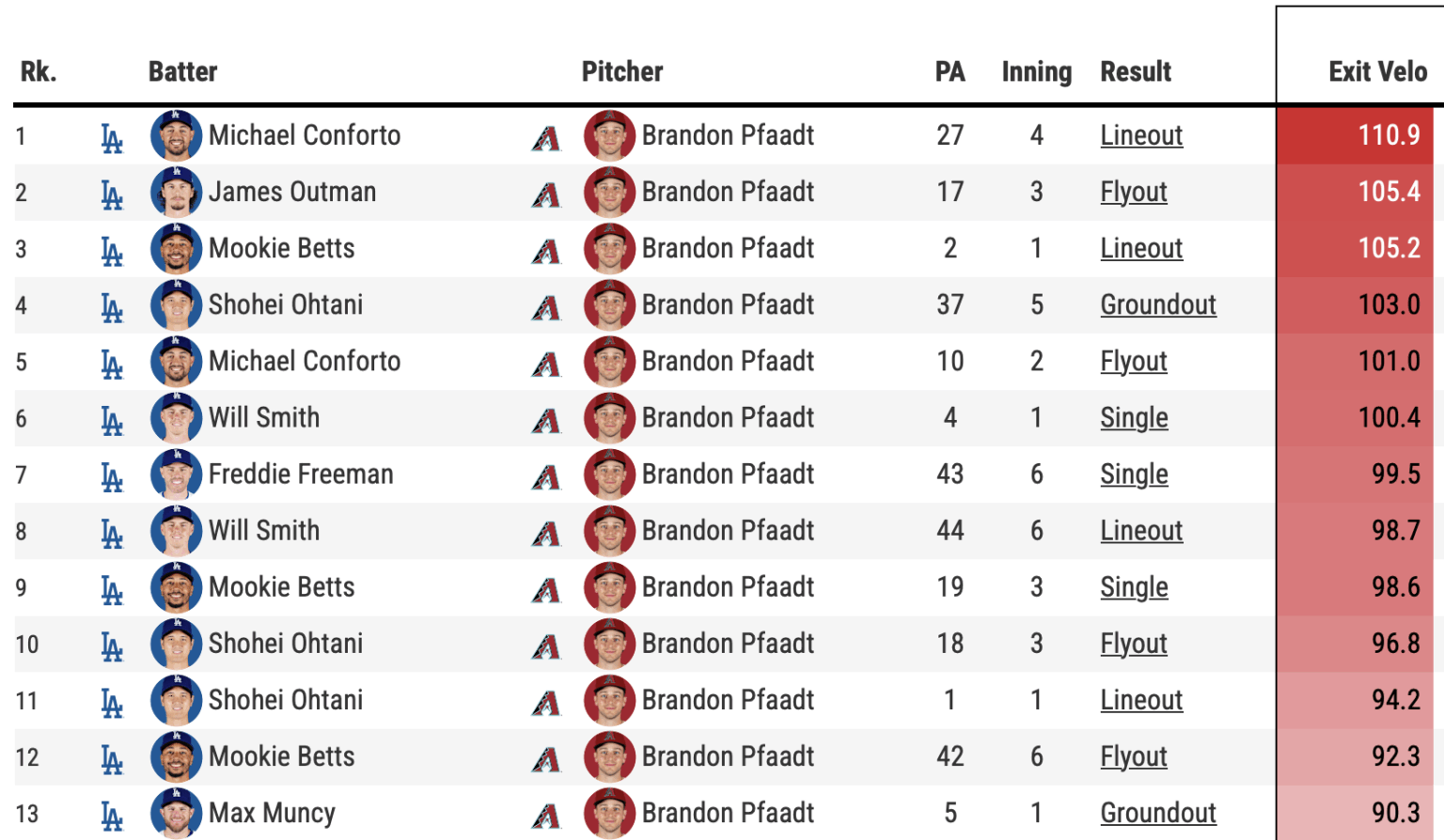
Task: Click Michael Conforto's headshot in row 1
Action: pyautogui.click(x=176, y=135)
